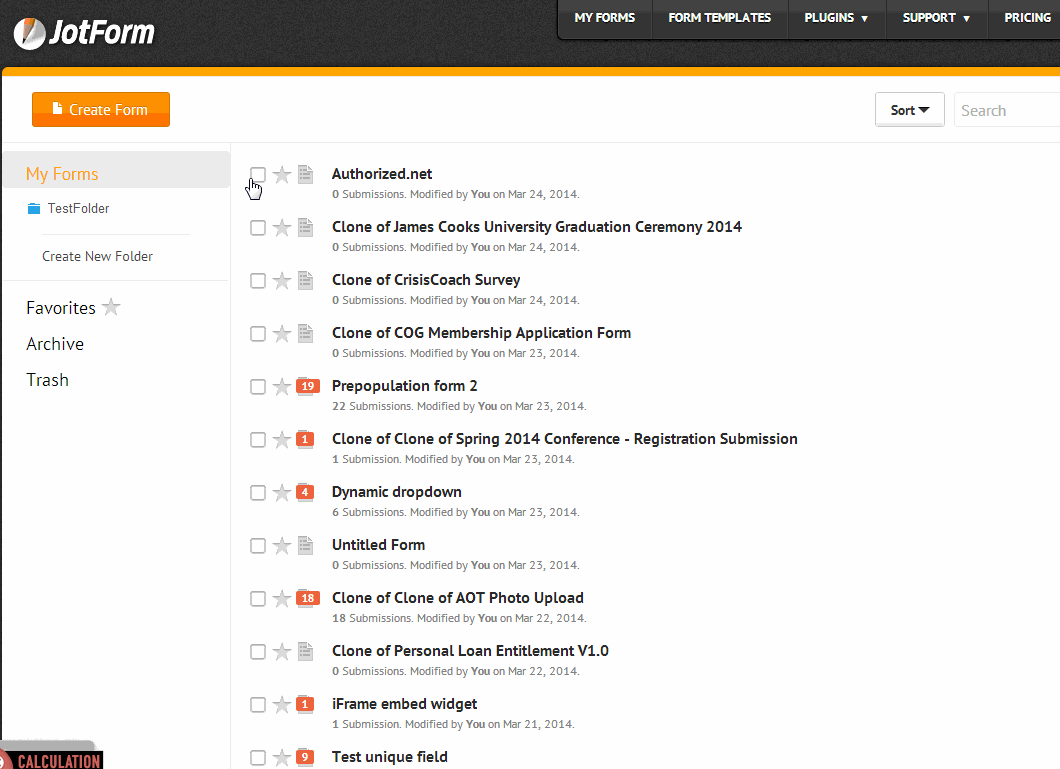This screenshot has height=769, width=1060.
Task: Open the Pricing page
Action: click(x=1027, y=18)
